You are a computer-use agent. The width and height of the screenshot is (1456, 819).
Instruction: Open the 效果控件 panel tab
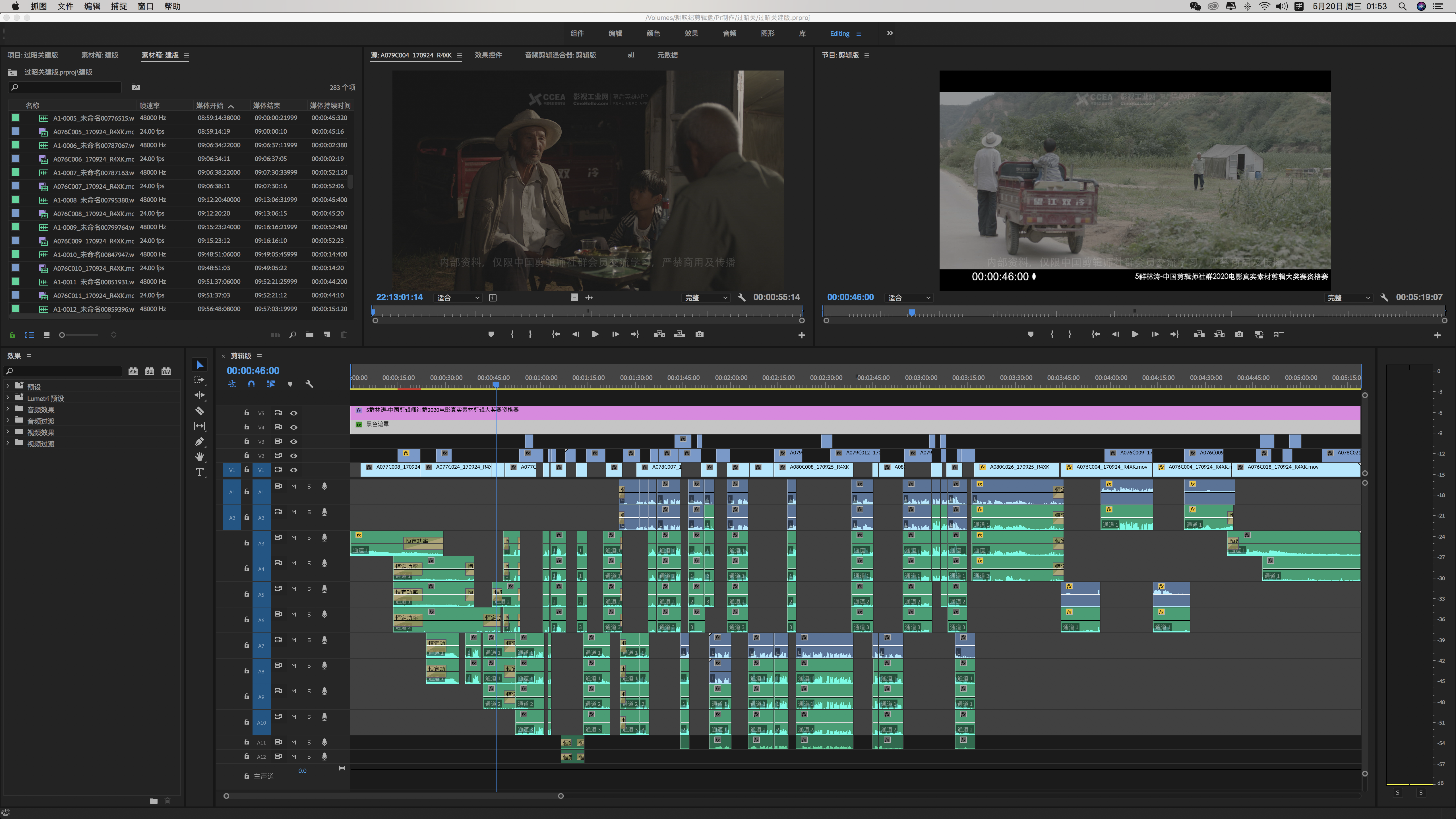[x=488, y=55]
